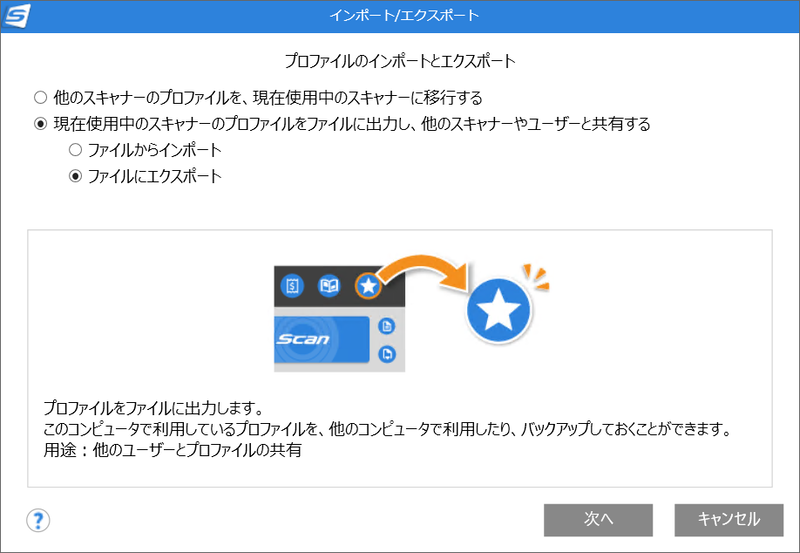Click the description line starting with このコンピュータで利用している
800x553 pixels.
pos(387,429)
